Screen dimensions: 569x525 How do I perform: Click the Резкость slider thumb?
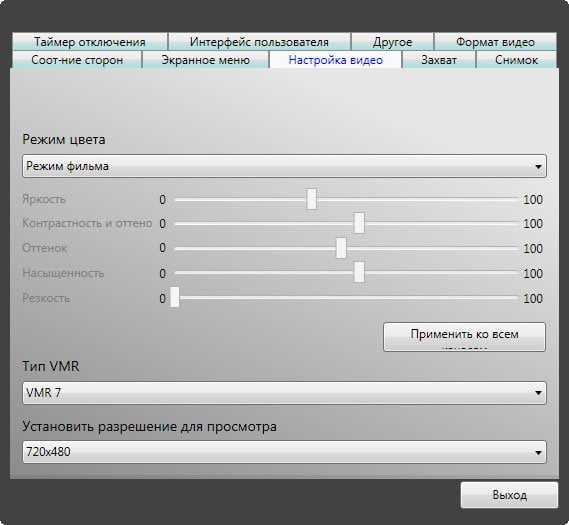coord(175,297)
